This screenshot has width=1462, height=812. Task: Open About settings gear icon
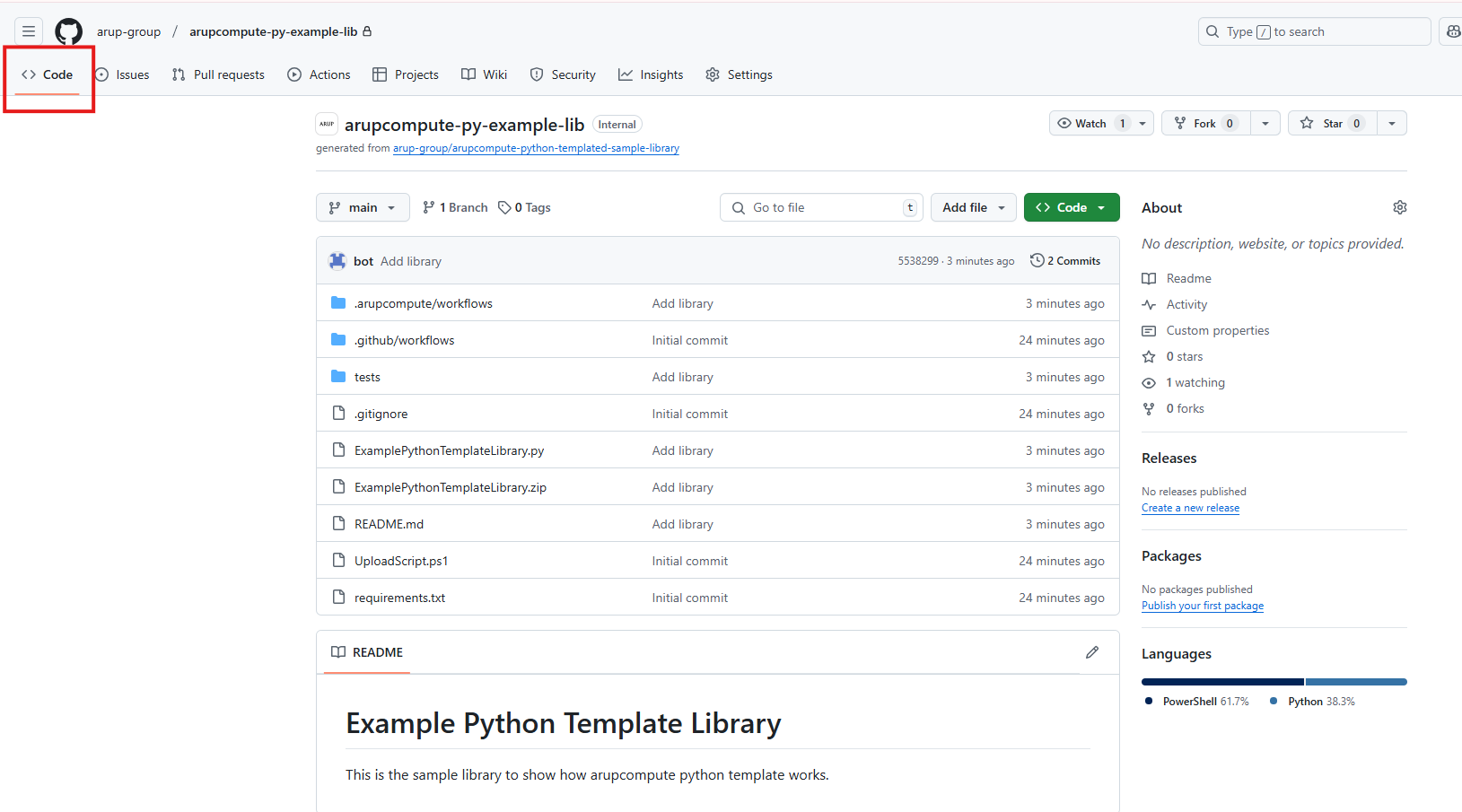(x=1400, y=207)
